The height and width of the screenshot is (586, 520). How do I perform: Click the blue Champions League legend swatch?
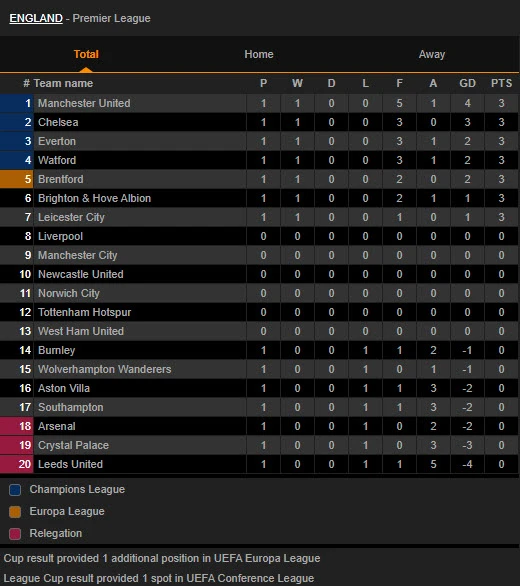[15, 490]
